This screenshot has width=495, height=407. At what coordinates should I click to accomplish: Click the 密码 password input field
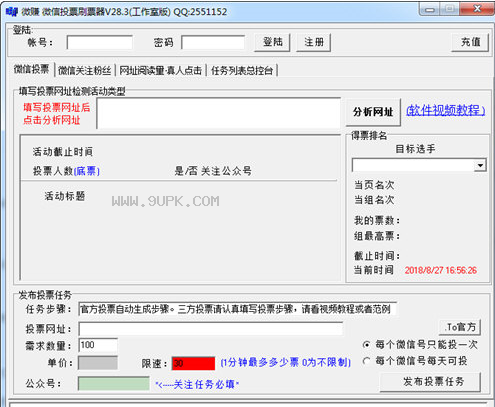[x=213, y=43]
